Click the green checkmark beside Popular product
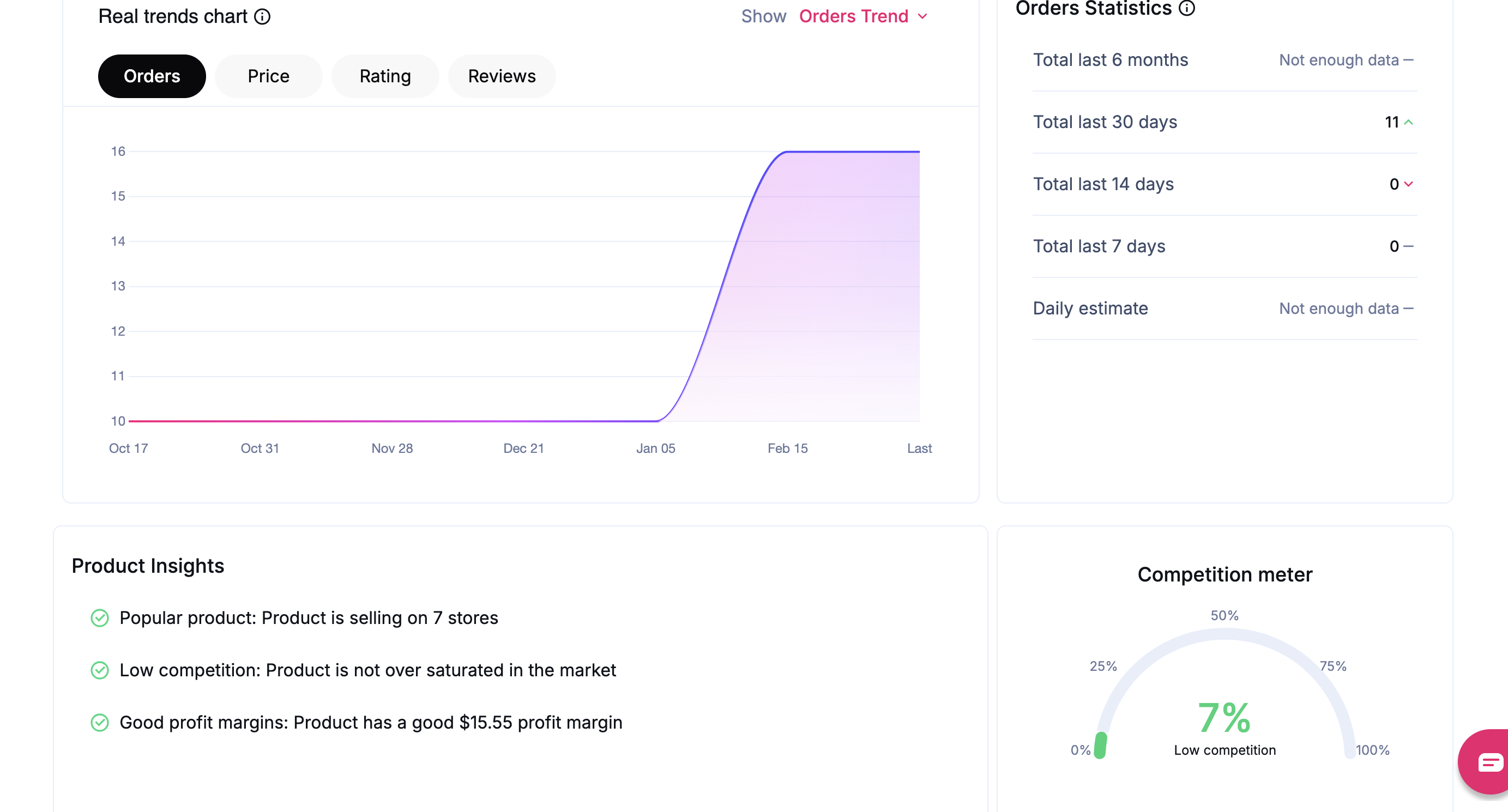 (x=100, y=617)
